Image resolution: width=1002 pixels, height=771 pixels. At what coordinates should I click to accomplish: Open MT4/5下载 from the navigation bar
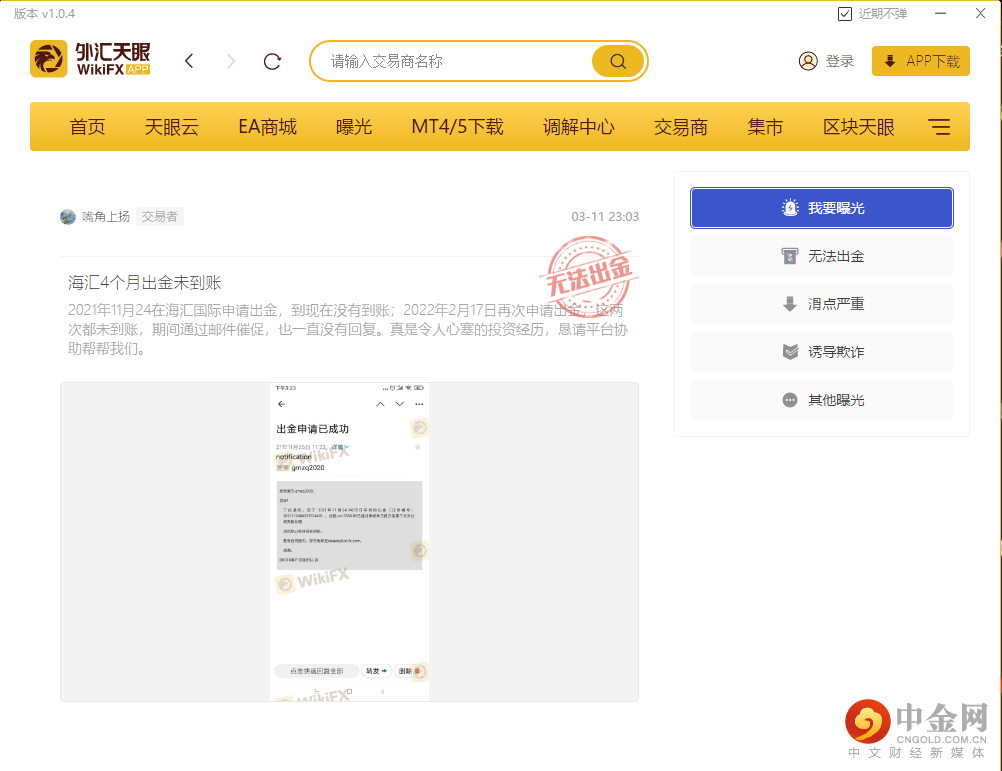pyautogui.click(x=456, y=126)
